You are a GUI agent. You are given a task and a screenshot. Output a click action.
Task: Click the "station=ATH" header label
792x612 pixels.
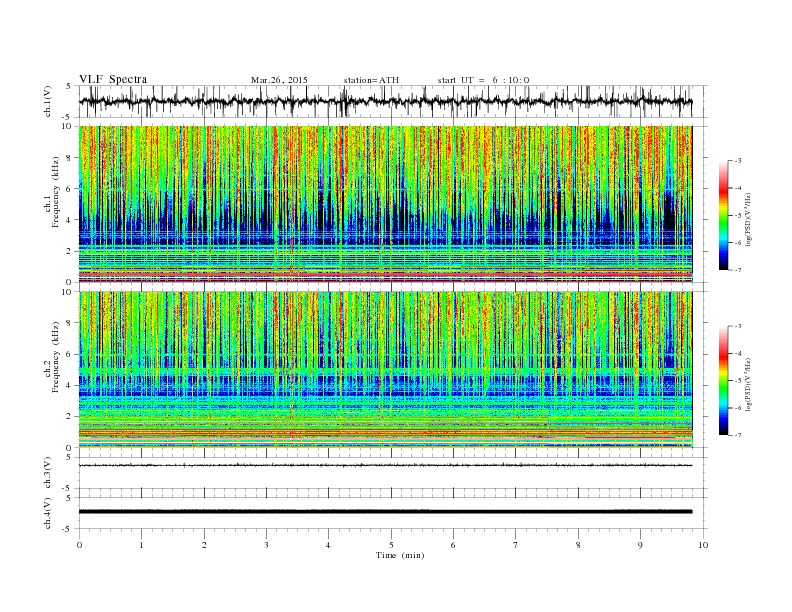point(371,80)
